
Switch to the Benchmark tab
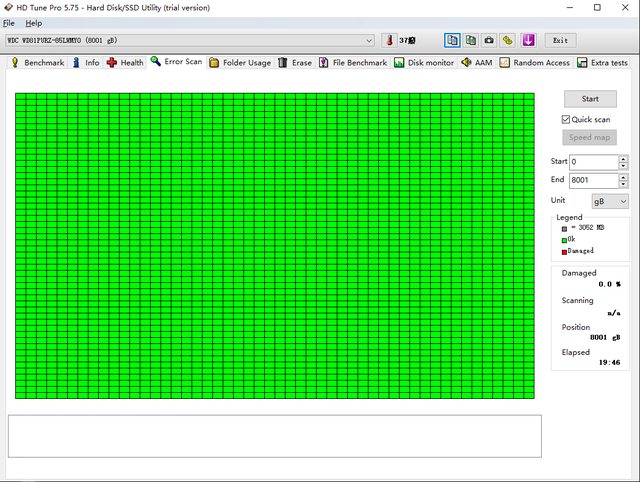[37, 62]
